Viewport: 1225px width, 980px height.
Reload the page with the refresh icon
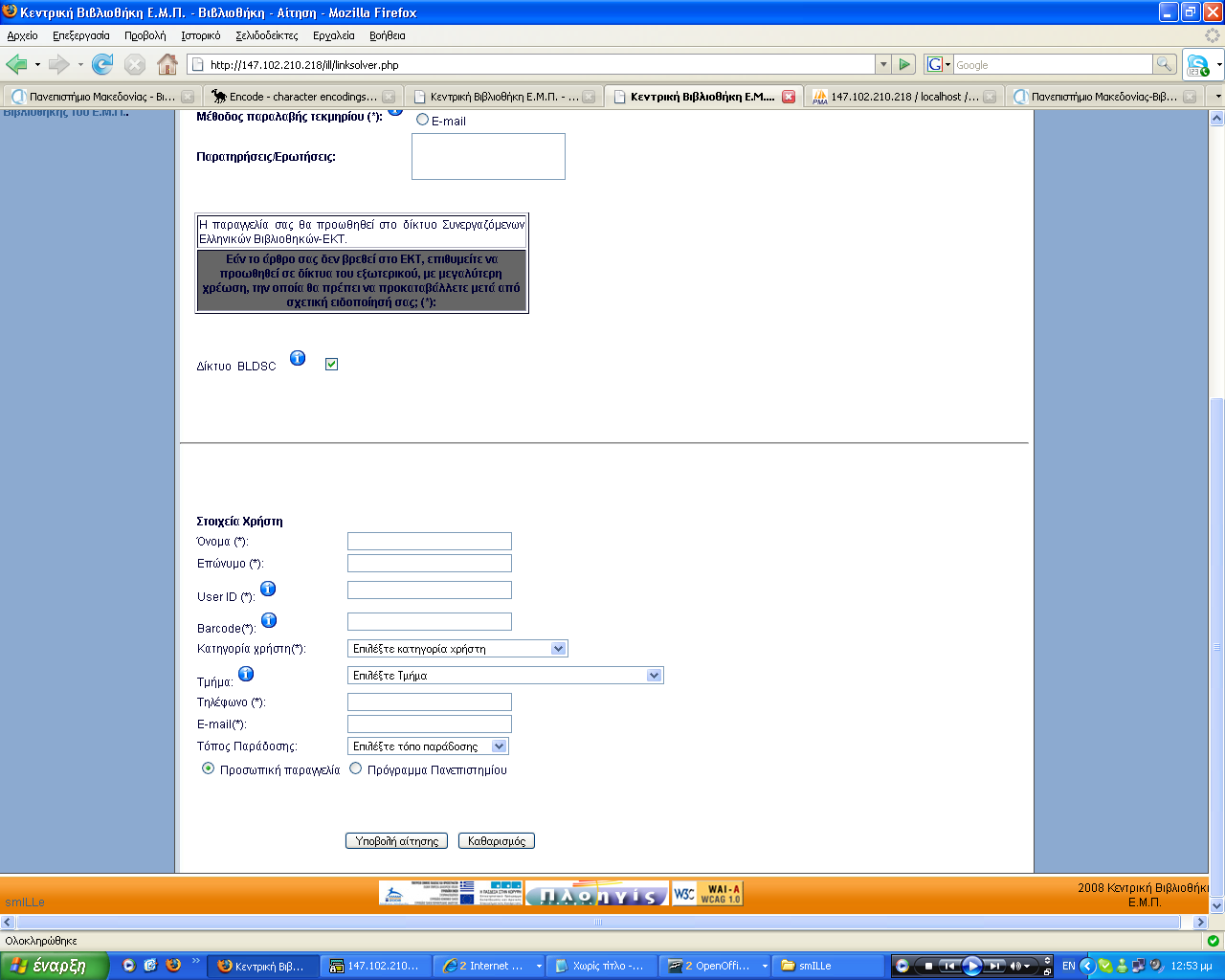click(x=102, y=64)
